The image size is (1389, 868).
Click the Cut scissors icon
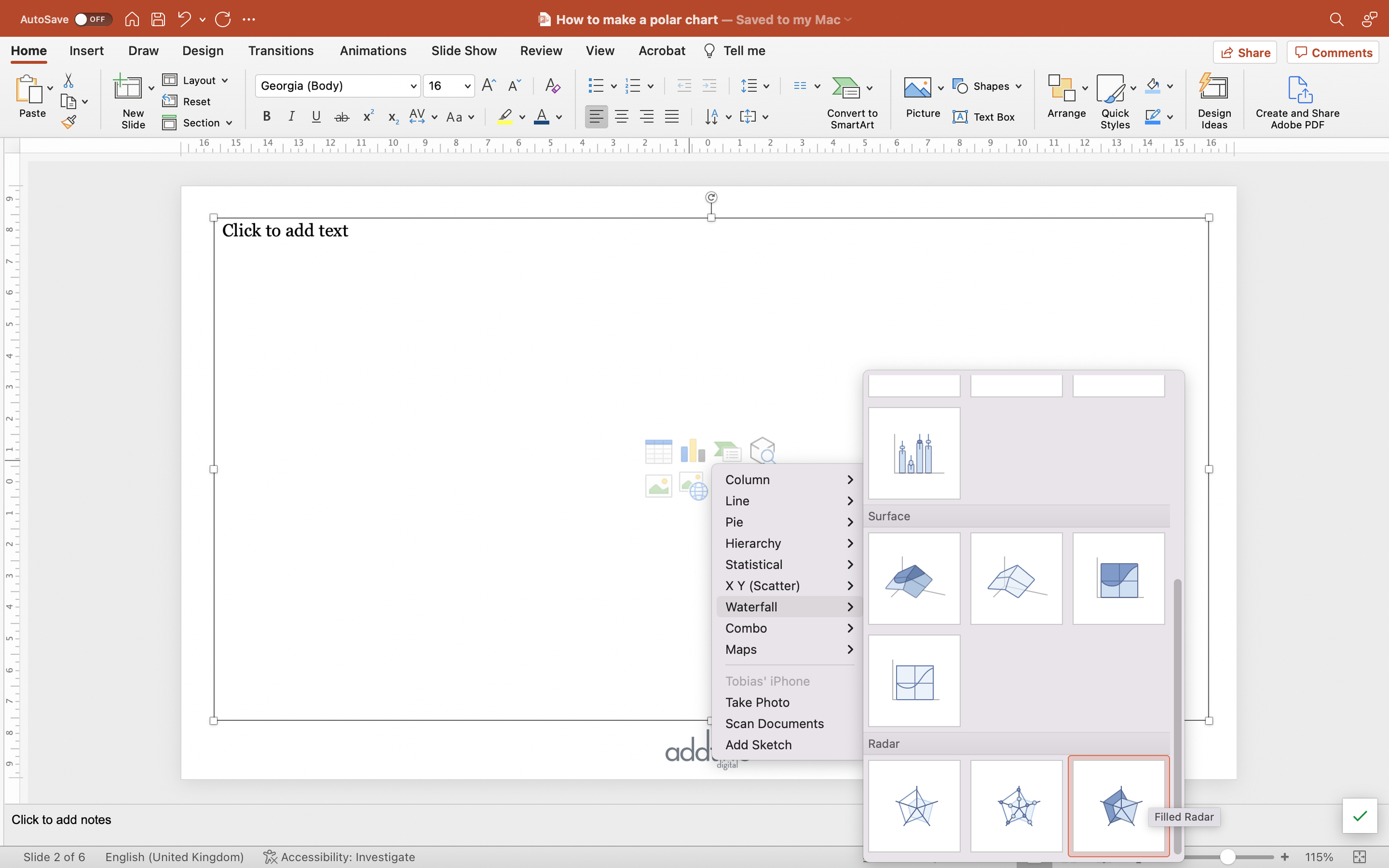pyautogui.click(x=68, y=81)
